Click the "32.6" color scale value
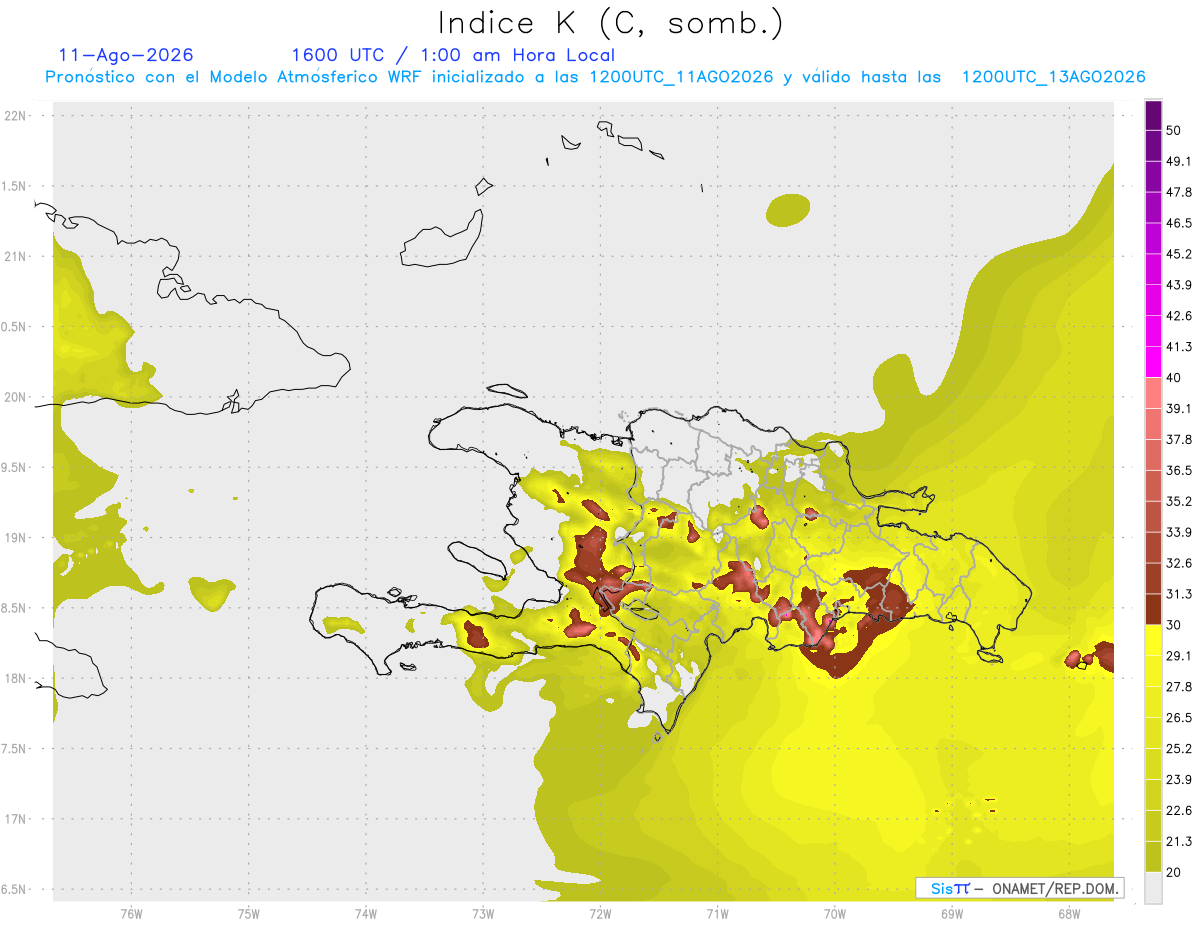Image resolution: width=1200 pixels, height=927 pixels. (1179, 563)
